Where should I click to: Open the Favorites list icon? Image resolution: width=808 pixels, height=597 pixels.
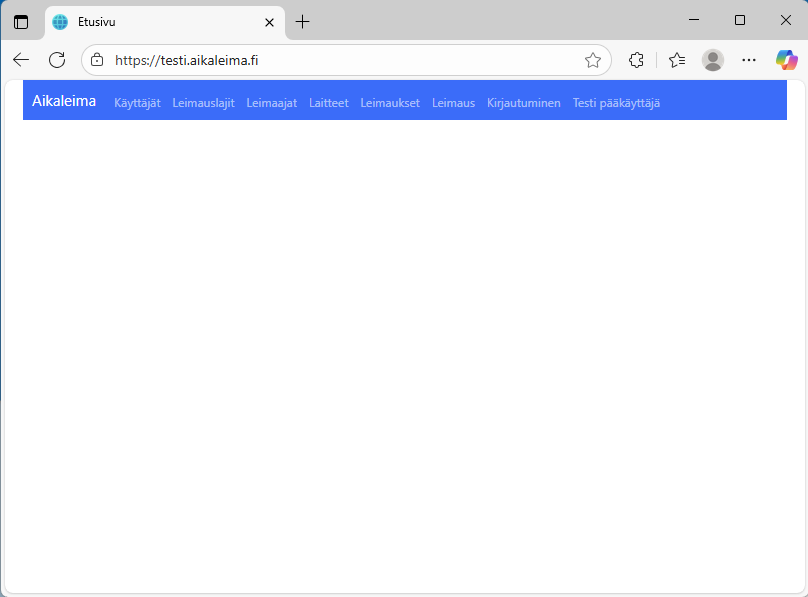(677, 60)
